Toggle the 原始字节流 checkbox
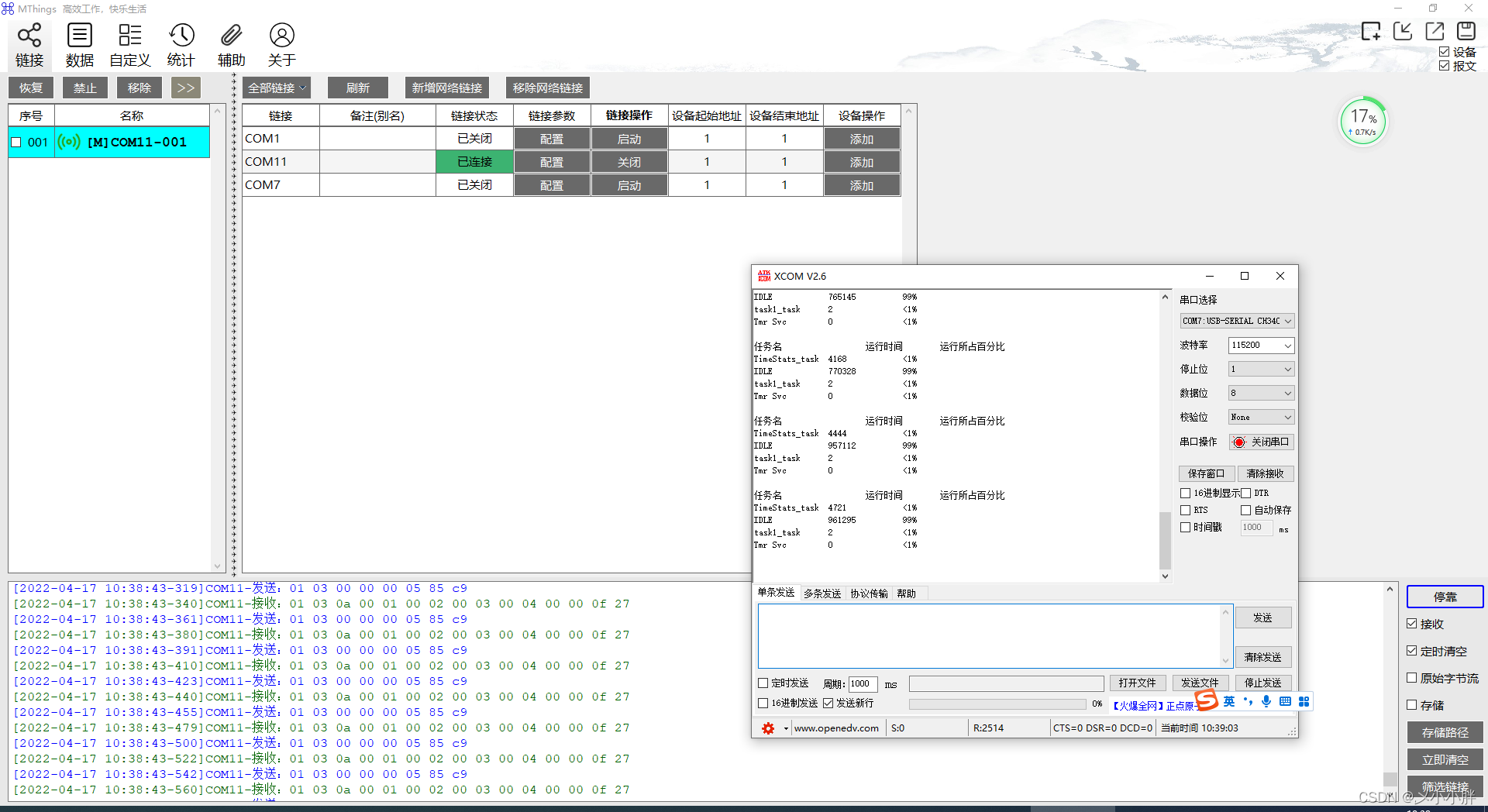The height and width of the screenshot is (812, 1488). coord(1412,678)
